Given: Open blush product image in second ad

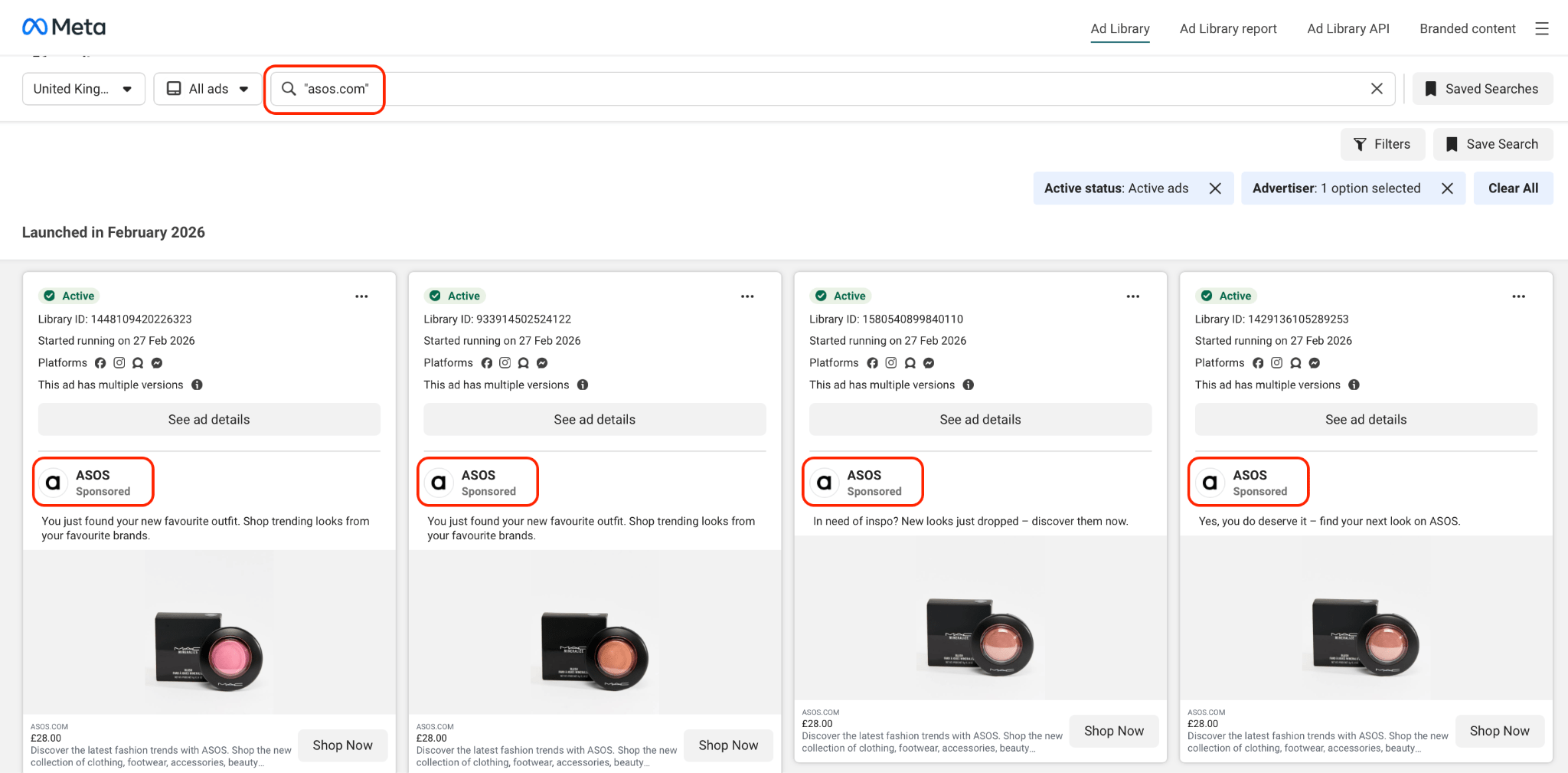Looking at the screenshot, I should [595, 632].
